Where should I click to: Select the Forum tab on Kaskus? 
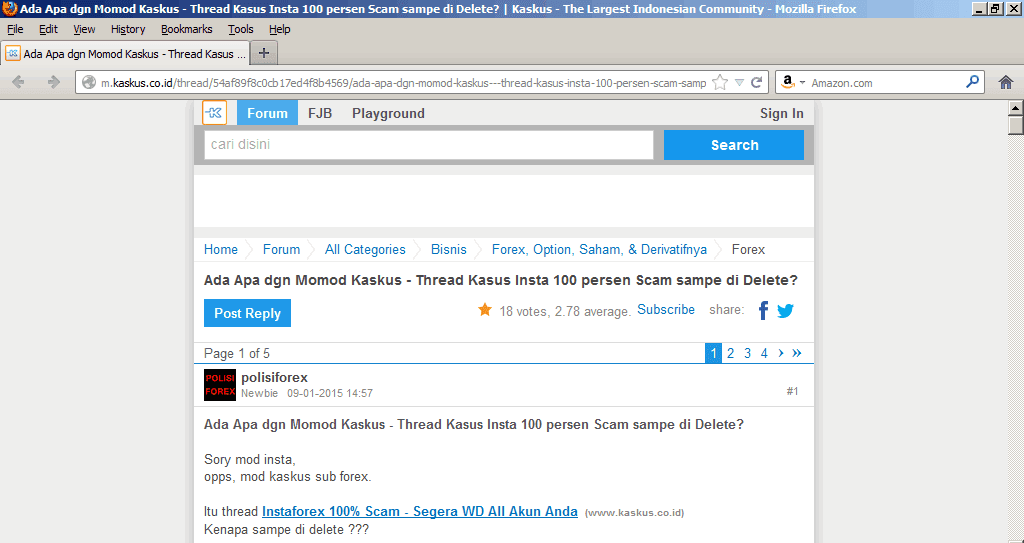point(267,113)
